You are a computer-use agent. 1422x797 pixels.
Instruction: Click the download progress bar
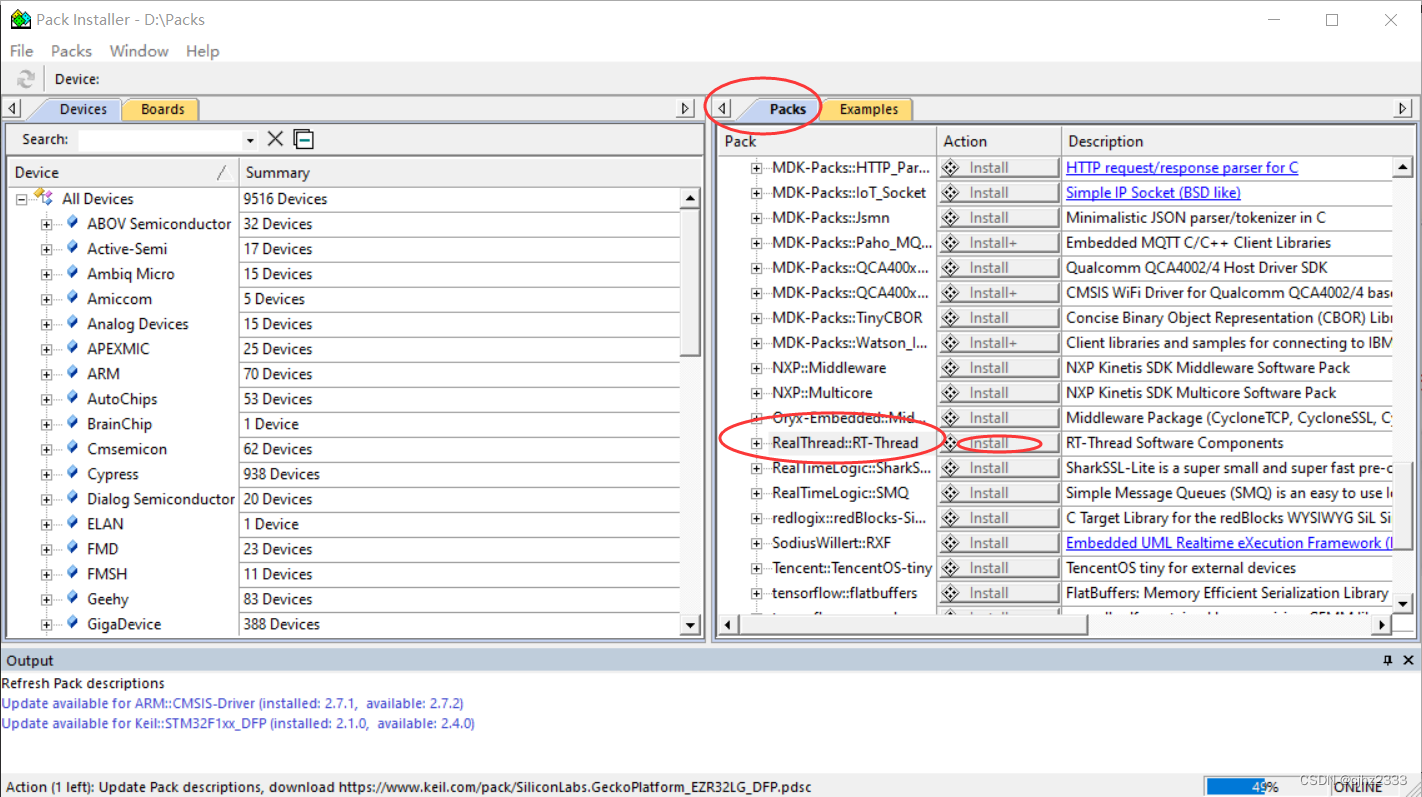[1263, 786]
